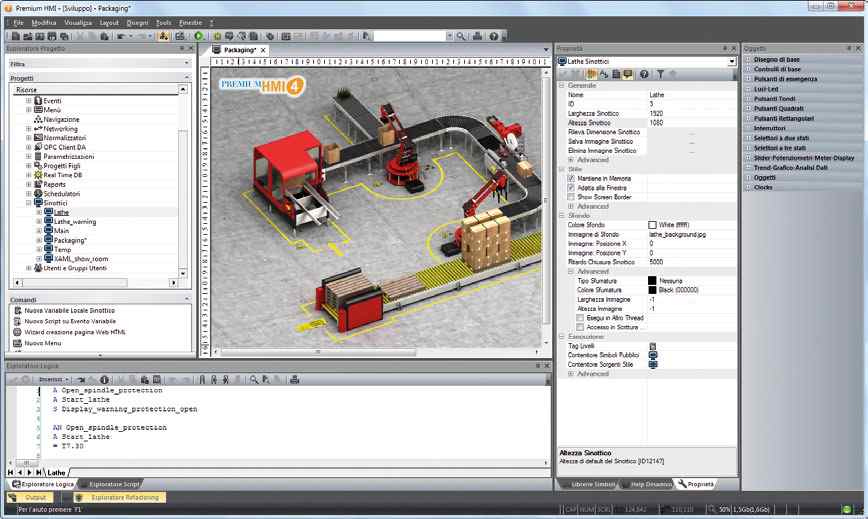The image size is (868, 519).
Task: Click the Contenitore Simboli Pubblici icon
Action: [x=653, y=355]
